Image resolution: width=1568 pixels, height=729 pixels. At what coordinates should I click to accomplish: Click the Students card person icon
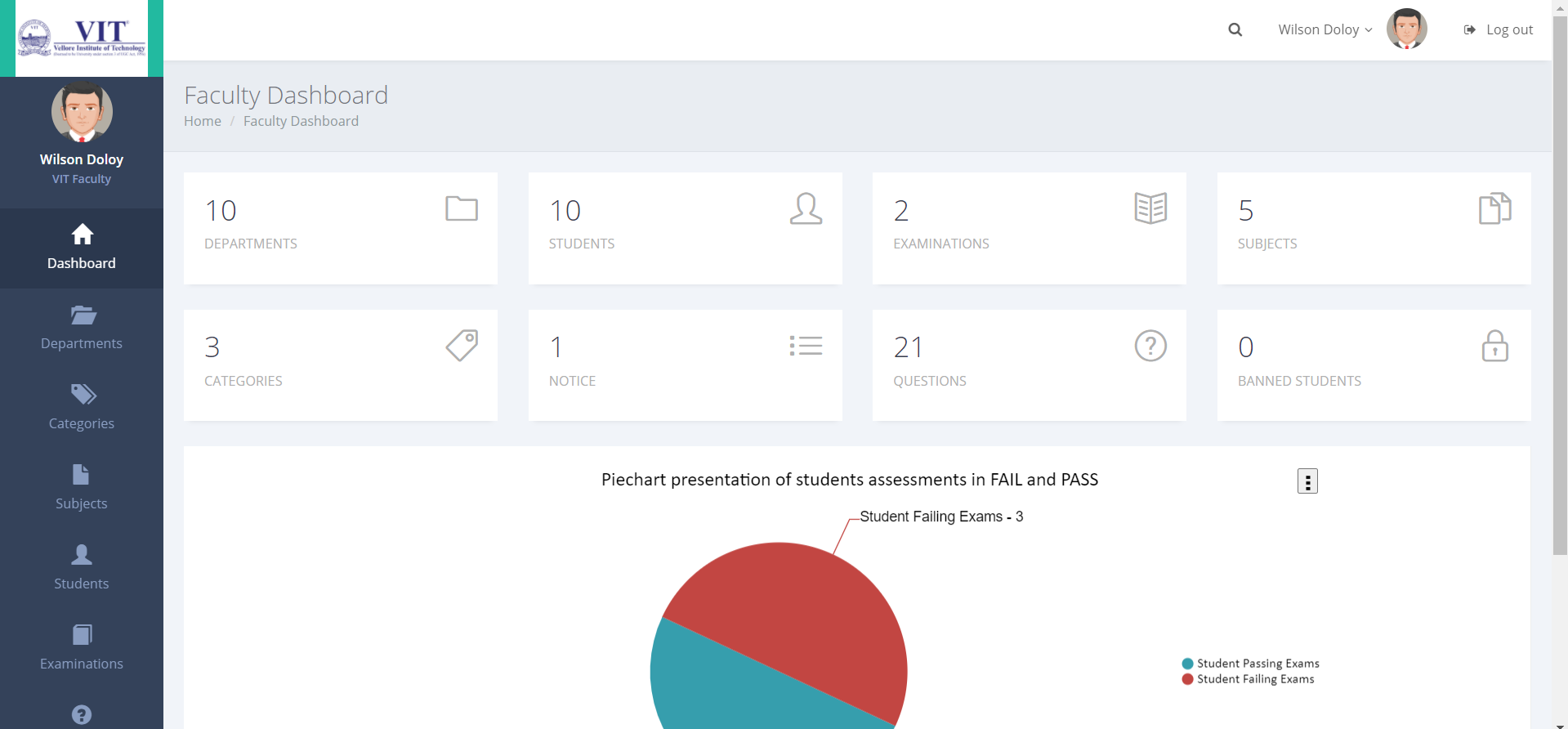click(806, 208)
